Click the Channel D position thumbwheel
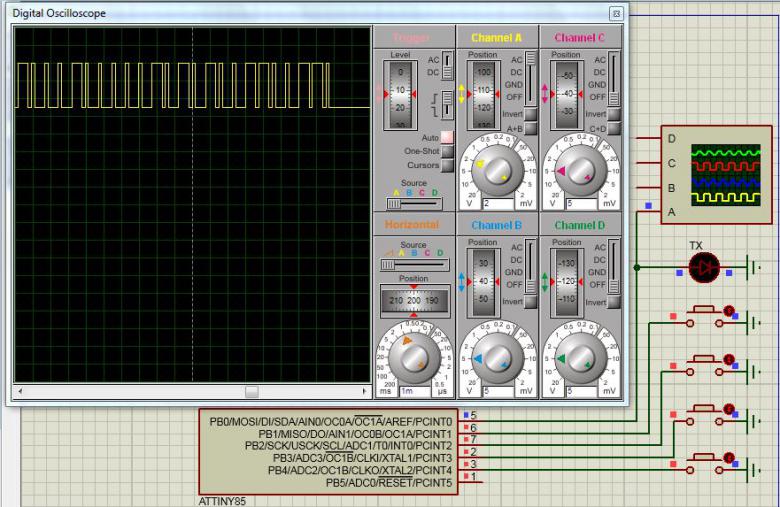The width and height of the screenshot is (780, 507). (x=567, y=282)
